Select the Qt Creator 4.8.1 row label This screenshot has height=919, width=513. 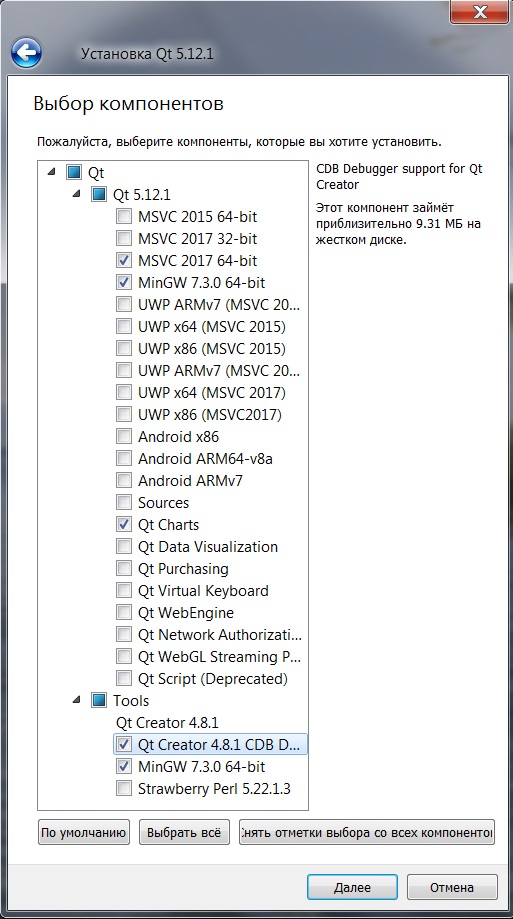167,723
